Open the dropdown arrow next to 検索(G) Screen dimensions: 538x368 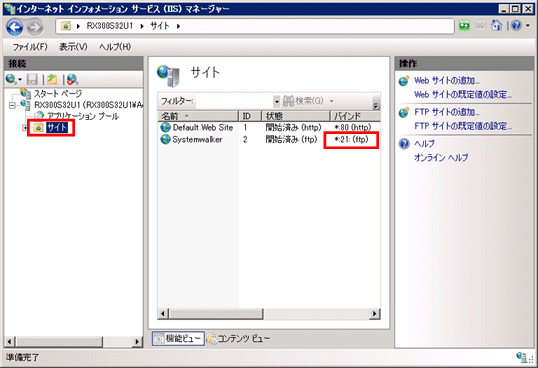tap(331, 101)
